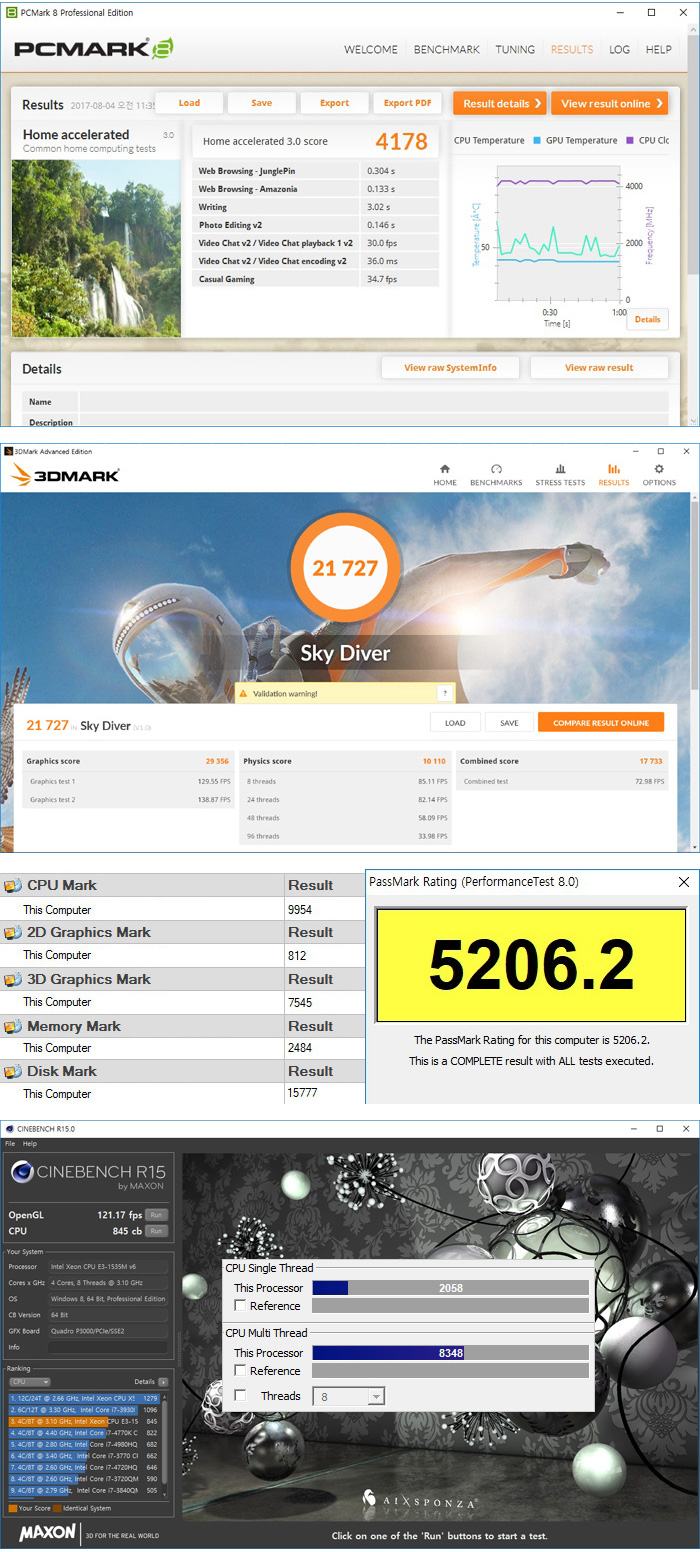Viewport: 700px width, 1552px height.
Task: Select ranking row 9 Core i7-3840QM
Action: pyautogui.click(x=85, y=1490)
